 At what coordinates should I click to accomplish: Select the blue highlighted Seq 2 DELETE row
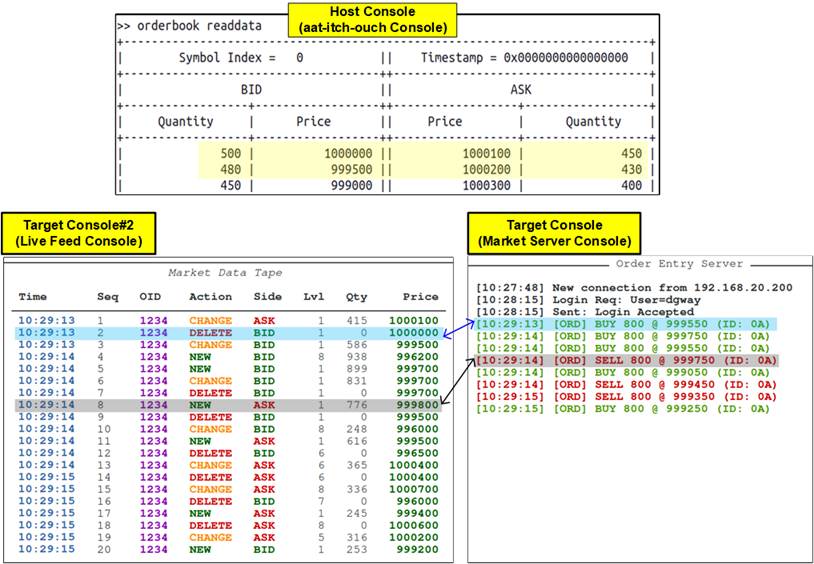(x=228, y=332)
